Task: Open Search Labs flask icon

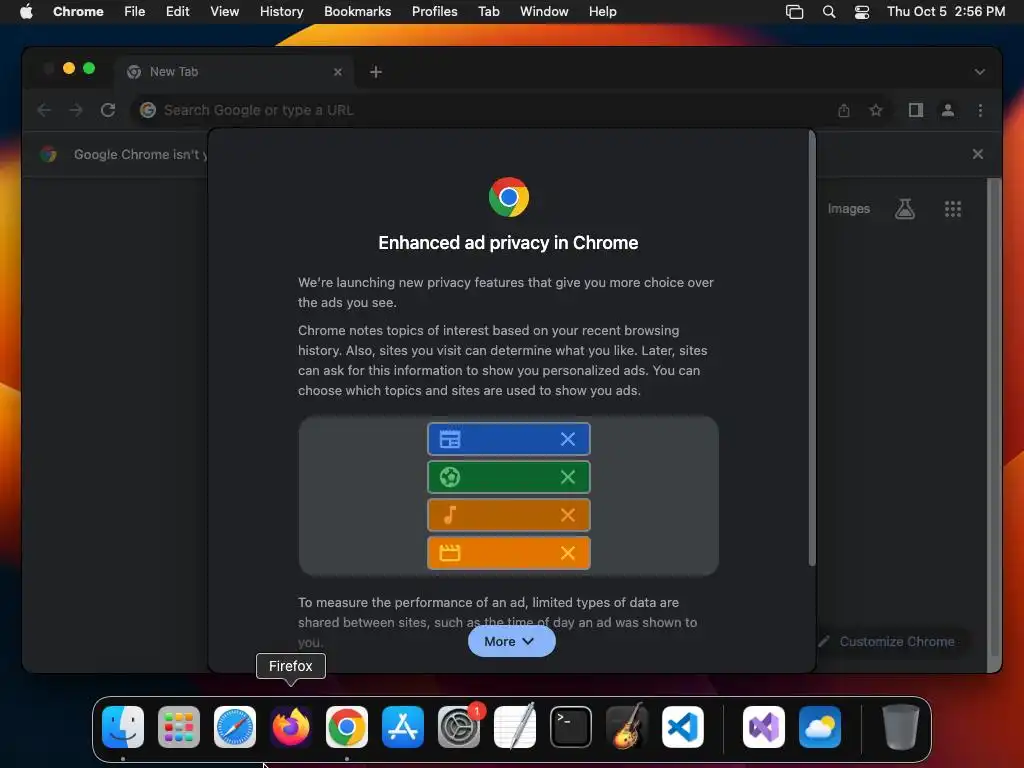Action: (x=905, y=209)
